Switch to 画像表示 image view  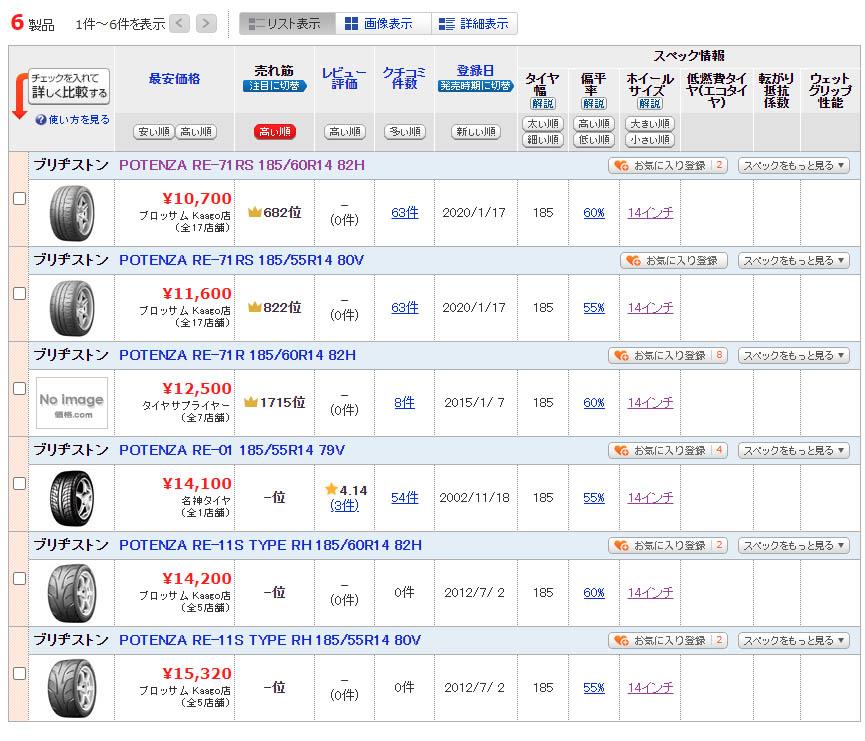coord(383,24)
